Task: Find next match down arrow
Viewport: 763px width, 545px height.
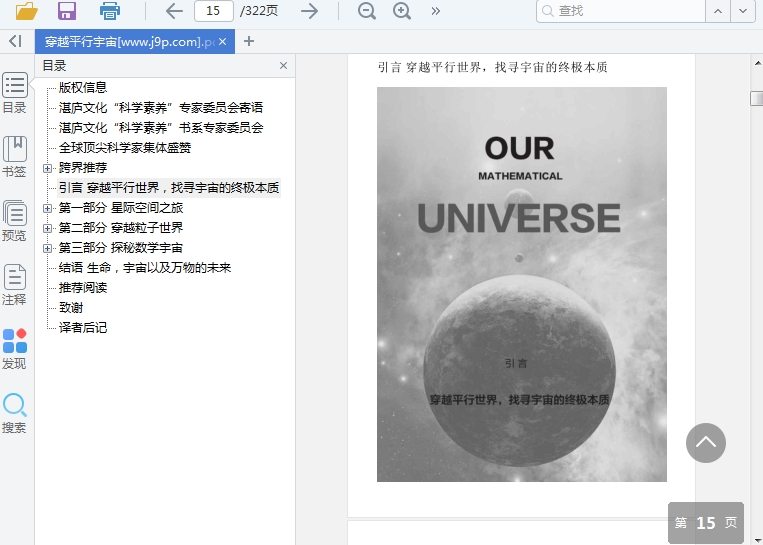Action: click(x=743, y=11)
